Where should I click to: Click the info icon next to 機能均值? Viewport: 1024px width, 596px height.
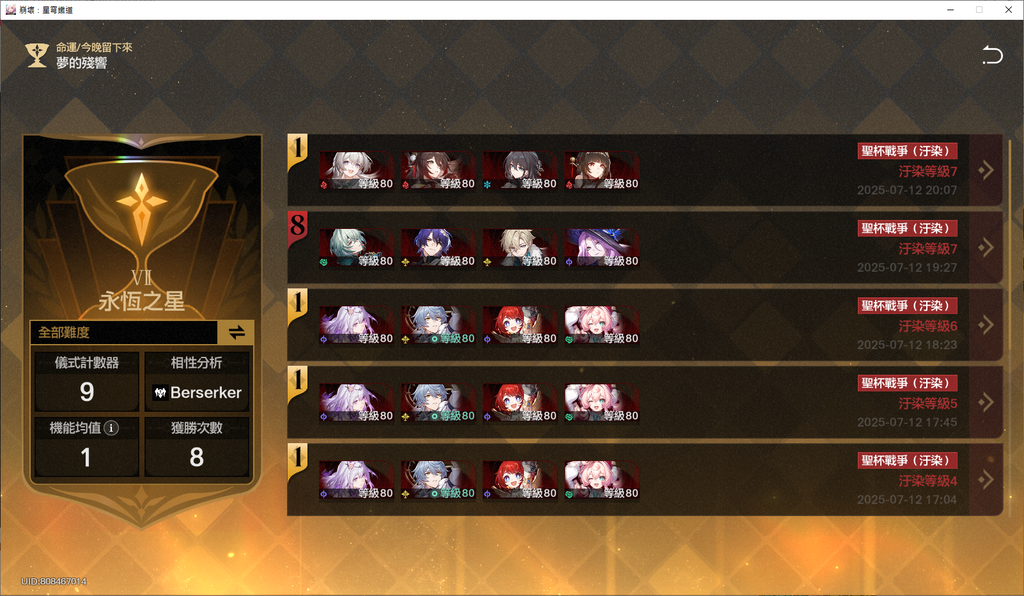[x=112, y=428]
